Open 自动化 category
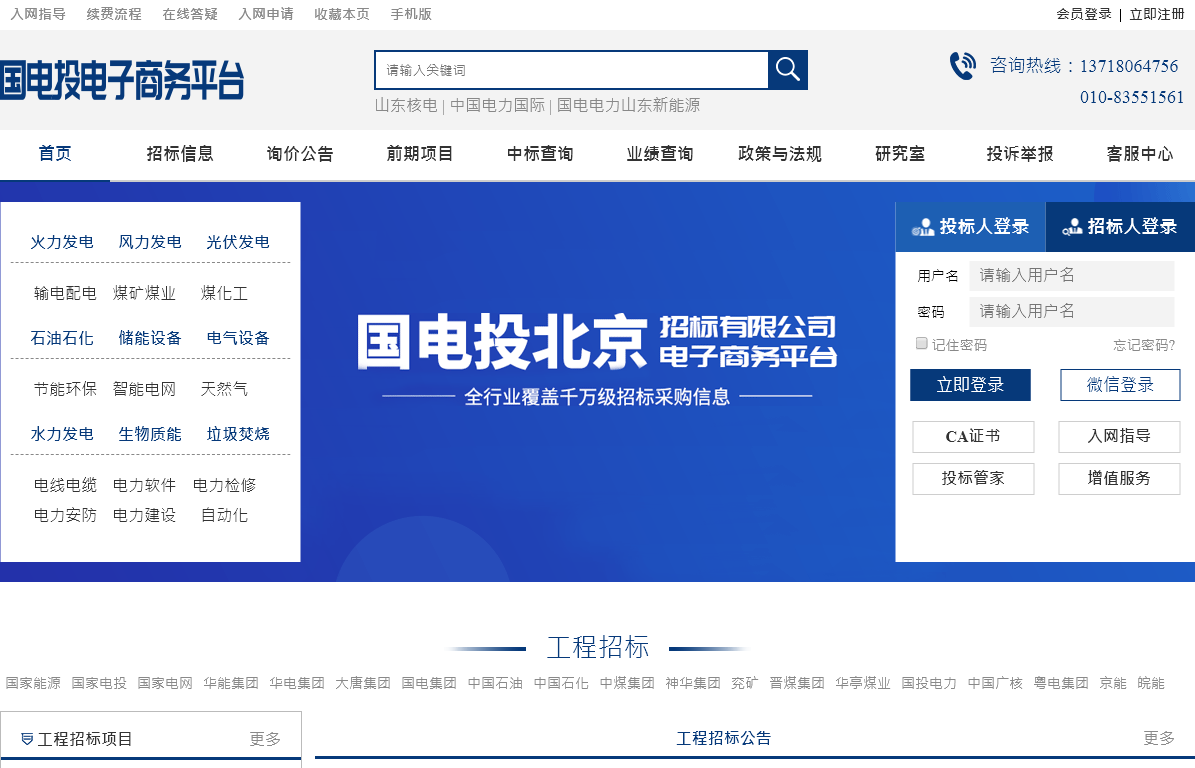 pyautogui.click(x=224, y=516)
